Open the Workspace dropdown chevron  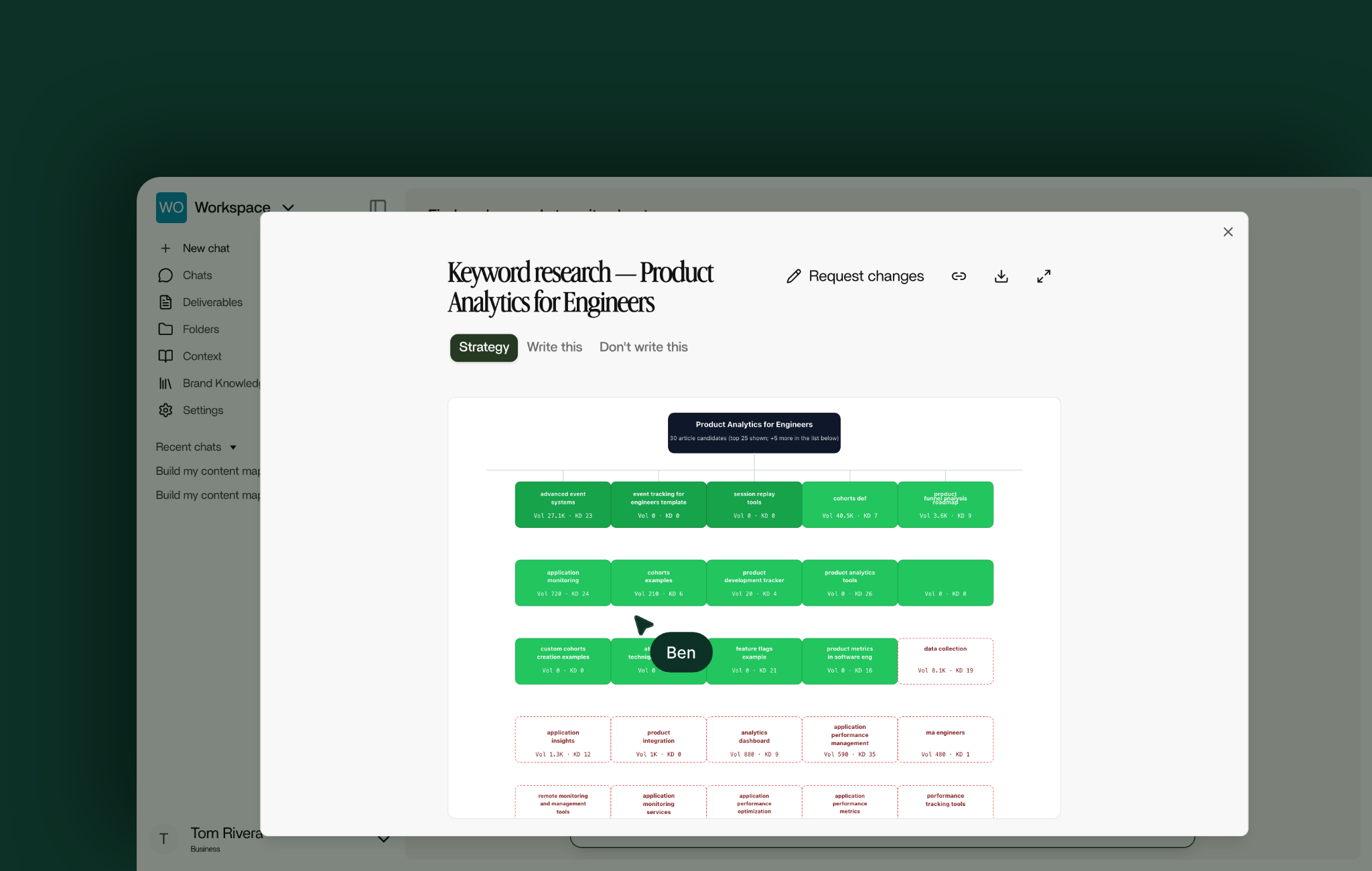click(288, 208)
